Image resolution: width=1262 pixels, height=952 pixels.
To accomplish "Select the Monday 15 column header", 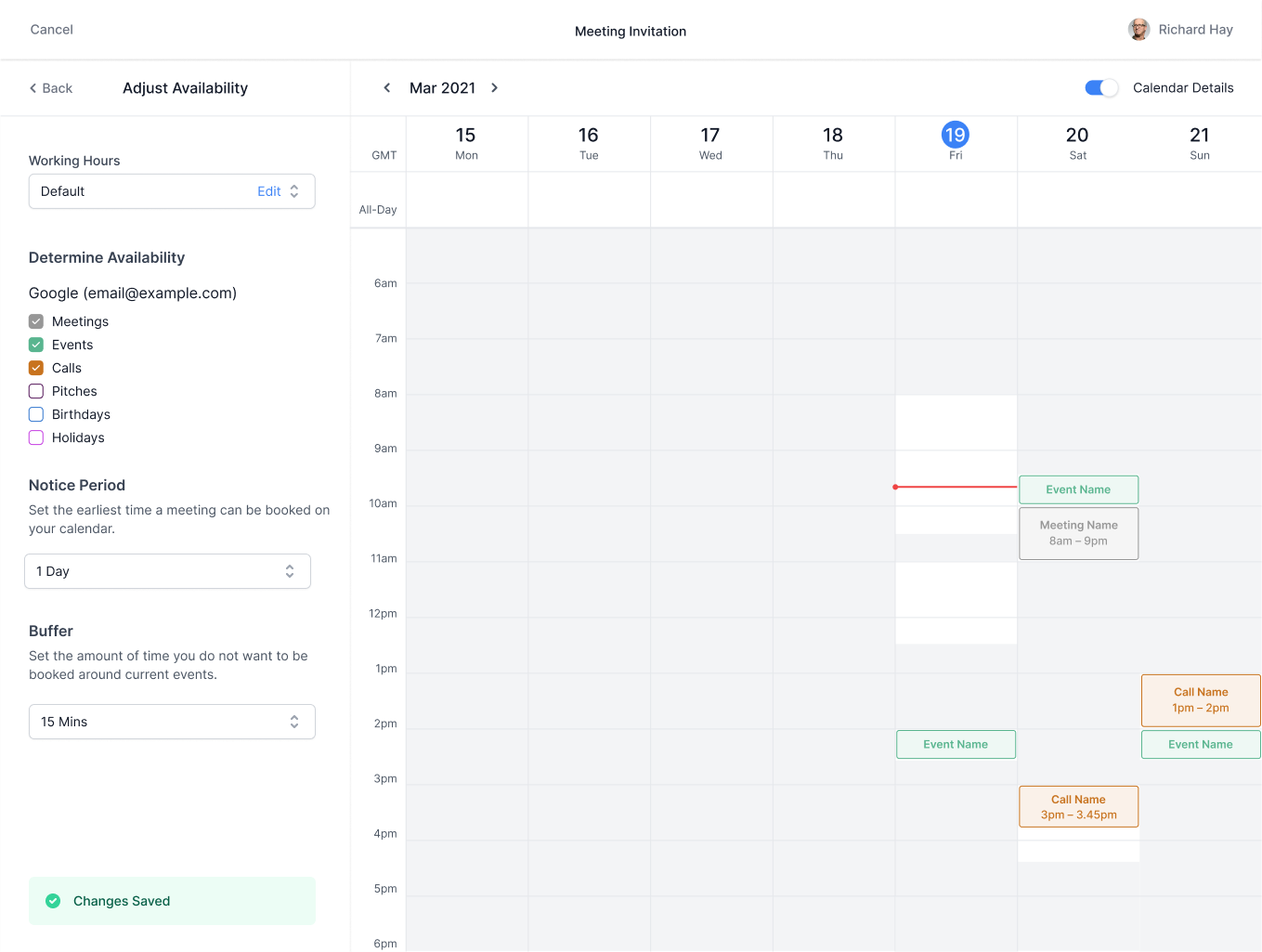I will tap(466, 143).
